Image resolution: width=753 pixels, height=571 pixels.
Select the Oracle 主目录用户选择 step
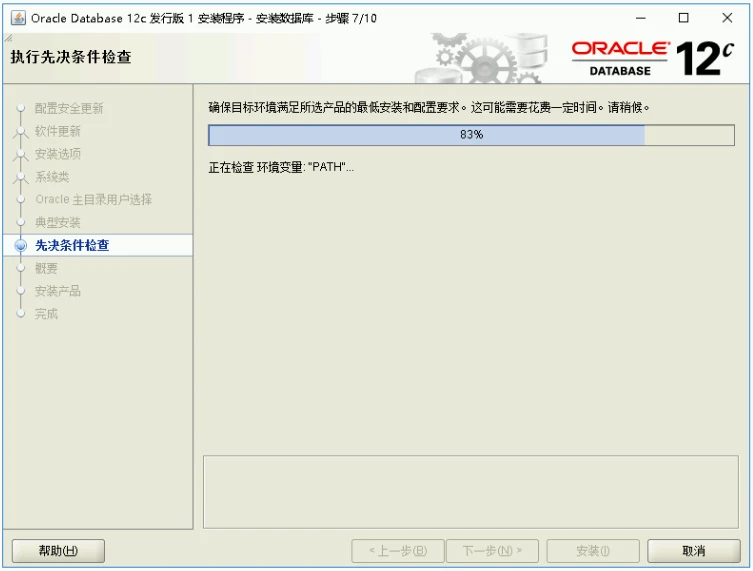point(94,199)
